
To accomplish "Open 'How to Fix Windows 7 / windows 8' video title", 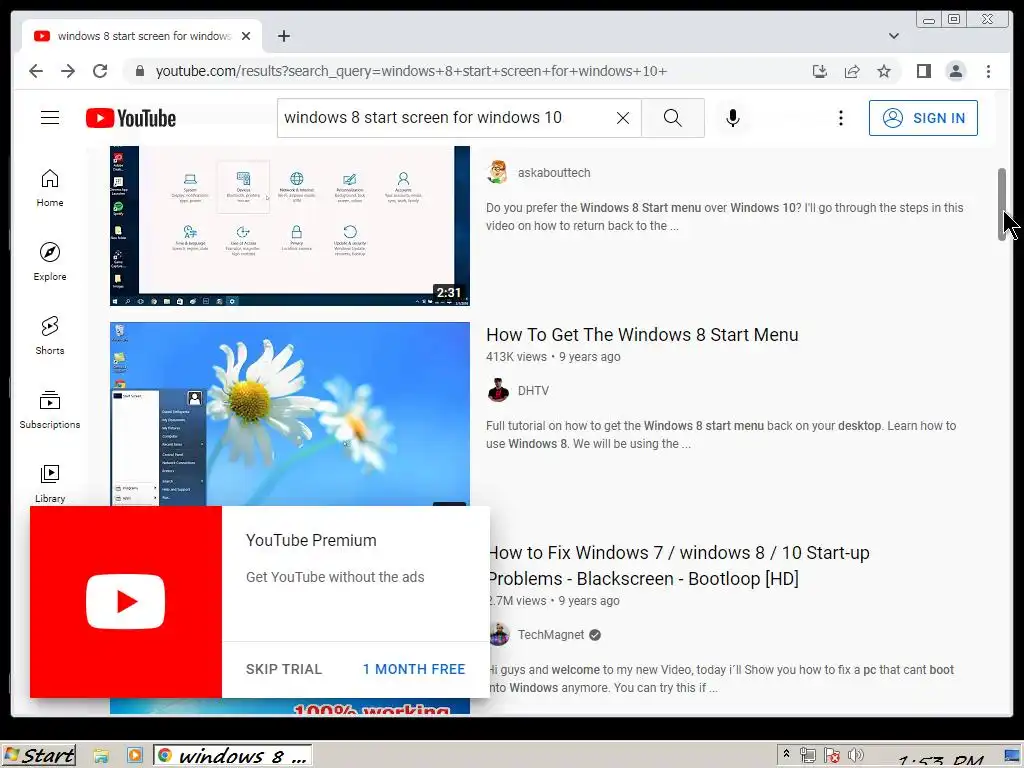I will pyautogui.click(x=679, y=566).
